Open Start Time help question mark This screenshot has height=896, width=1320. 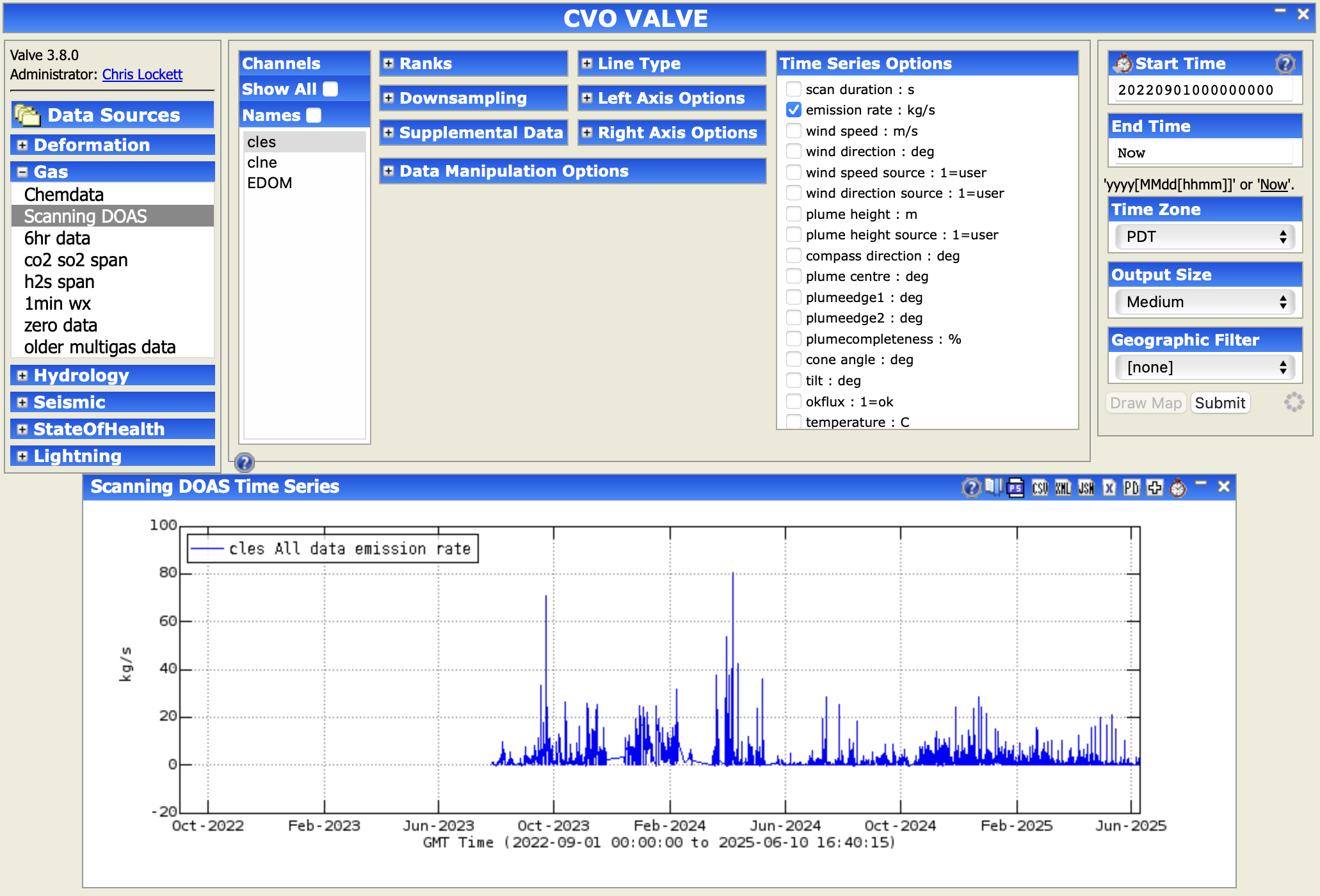tap(1284, 63)
